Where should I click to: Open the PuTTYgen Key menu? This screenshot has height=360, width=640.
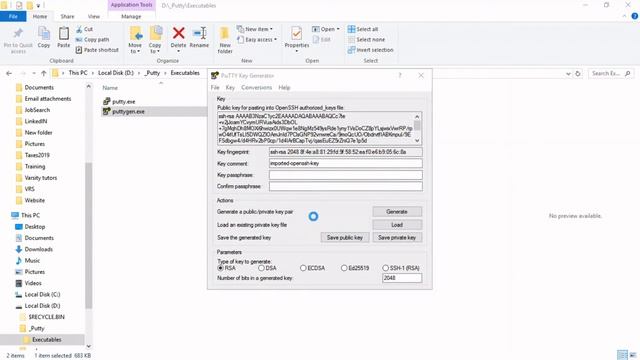[230, 87]
